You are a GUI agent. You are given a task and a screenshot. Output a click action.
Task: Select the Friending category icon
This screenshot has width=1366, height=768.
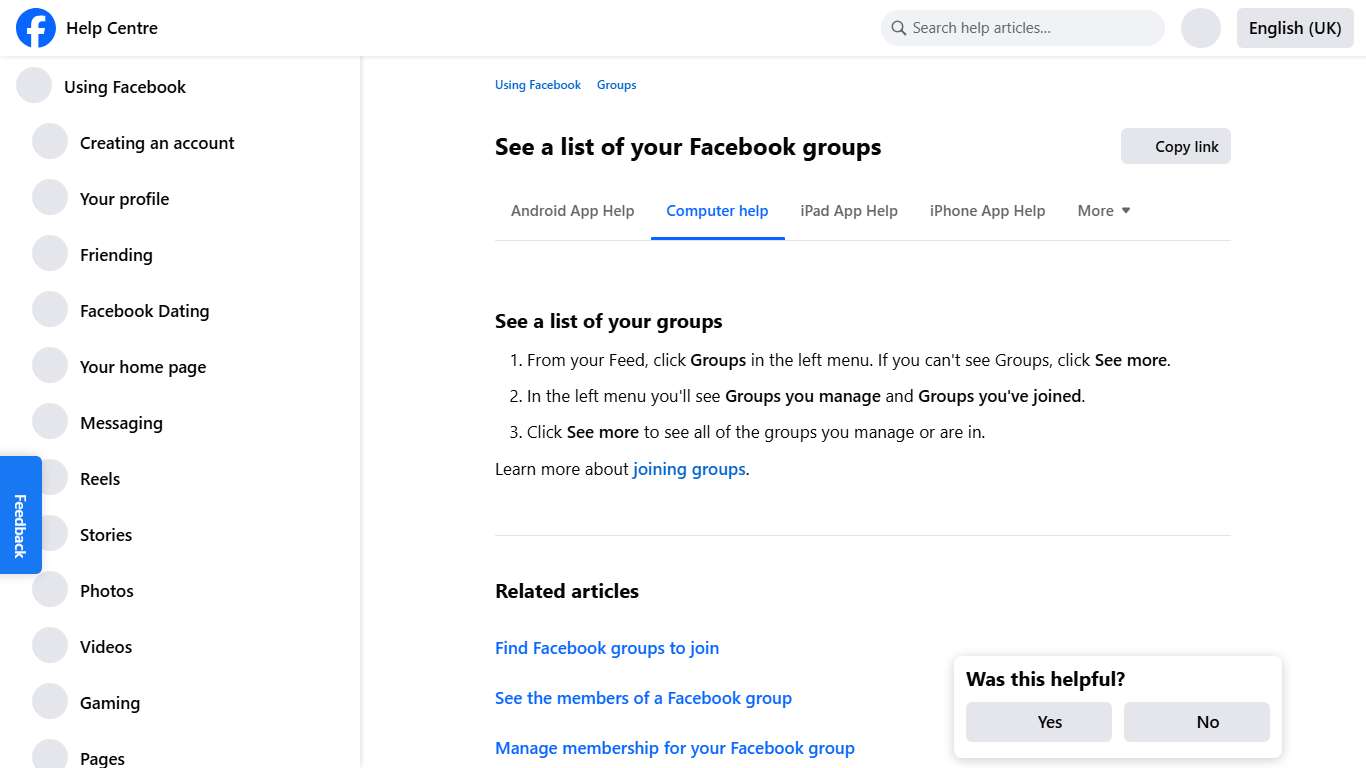[x=50, y=253]
